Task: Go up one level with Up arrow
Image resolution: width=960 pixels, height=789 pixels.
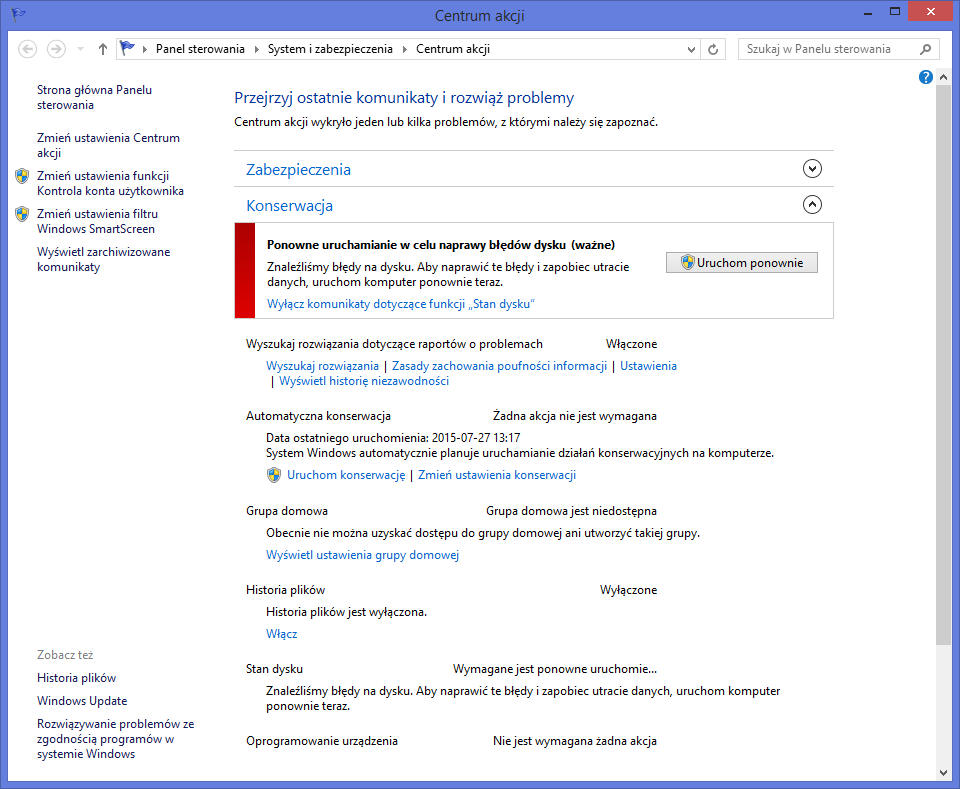Action: (103, 49)
